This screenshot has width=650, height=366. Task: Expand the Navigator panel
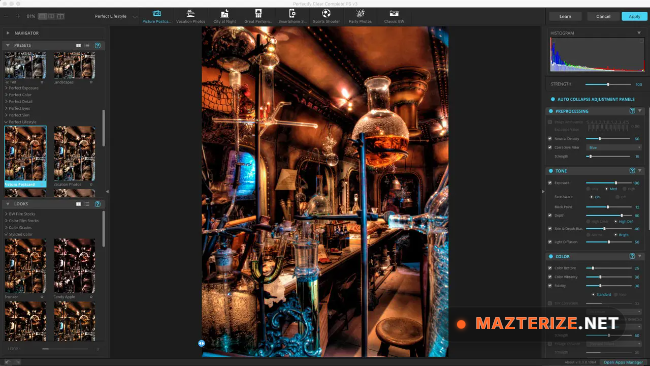tap(7, 33)
